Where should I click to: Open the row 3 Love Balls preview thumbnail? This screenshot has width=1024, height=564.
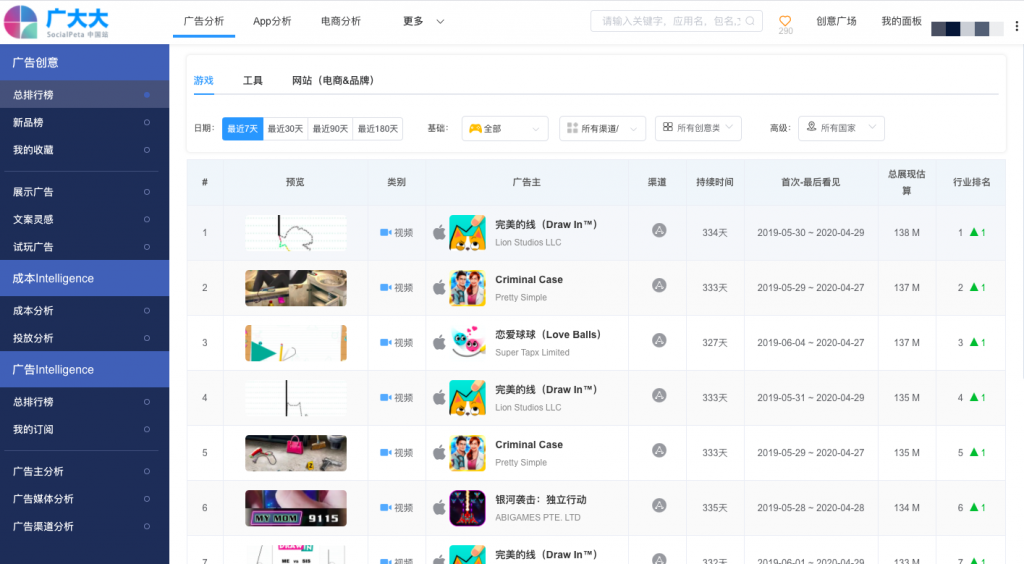296,343
